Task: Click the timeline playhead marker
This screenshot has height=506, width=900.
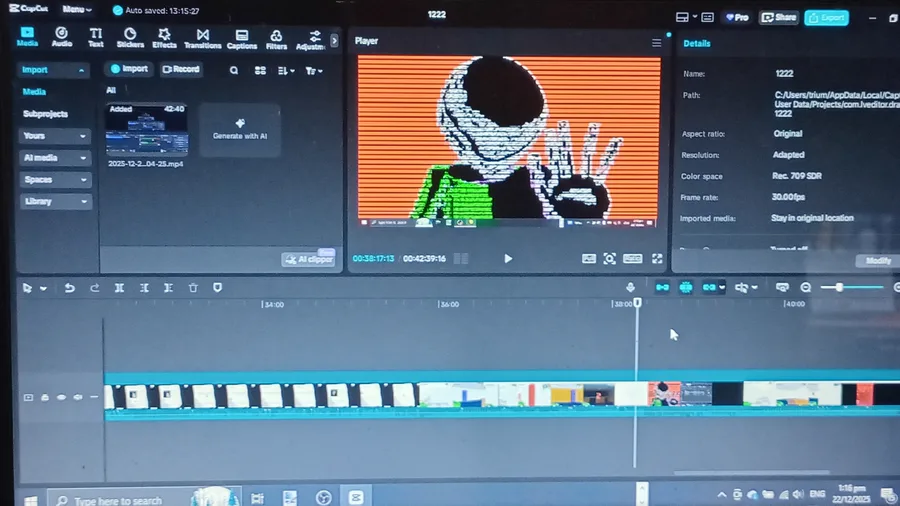Action: point(637,302)
